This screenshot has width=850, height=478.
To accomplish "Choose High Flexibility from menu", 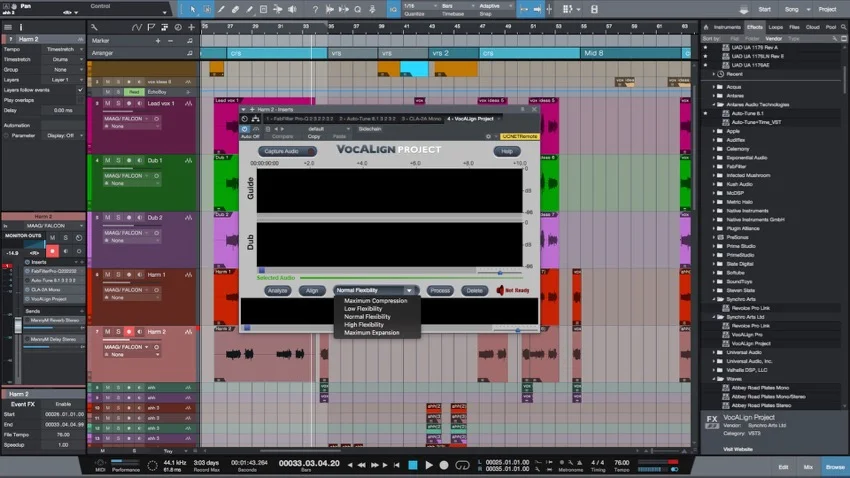I will [x=364, y=325].
